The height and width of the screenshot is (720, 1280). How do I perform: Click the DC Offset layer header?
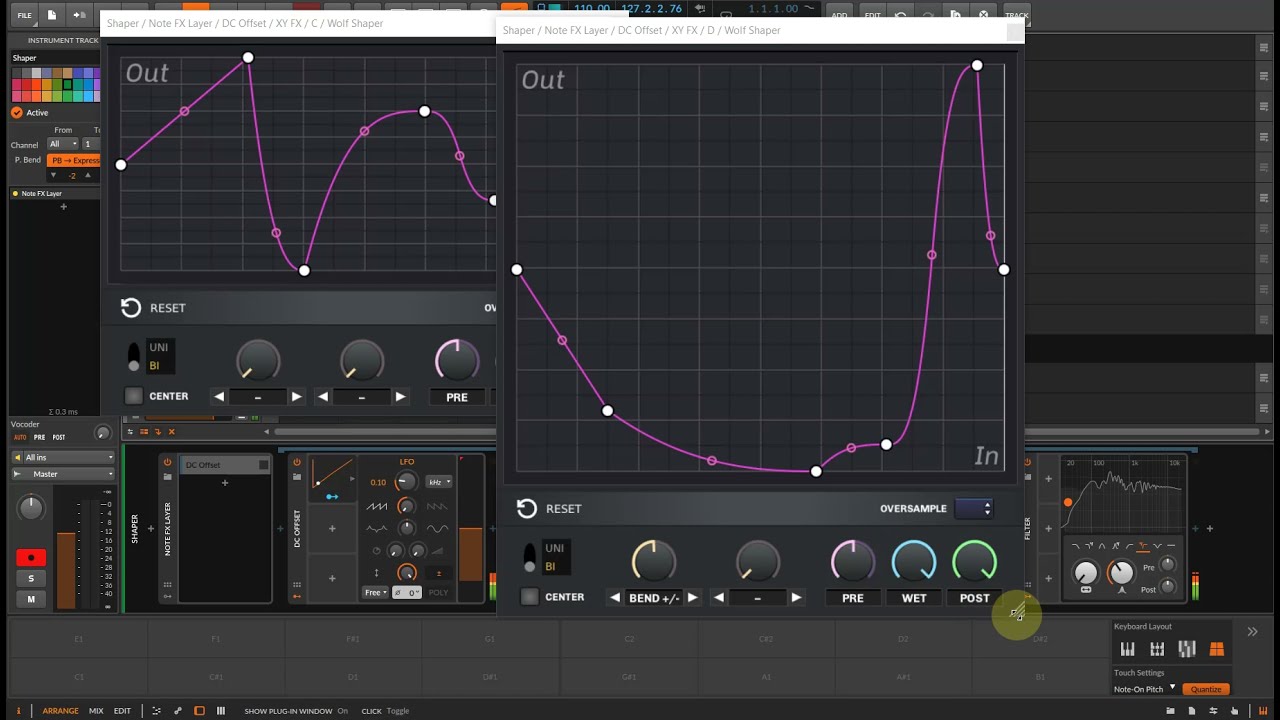(225, 465)
